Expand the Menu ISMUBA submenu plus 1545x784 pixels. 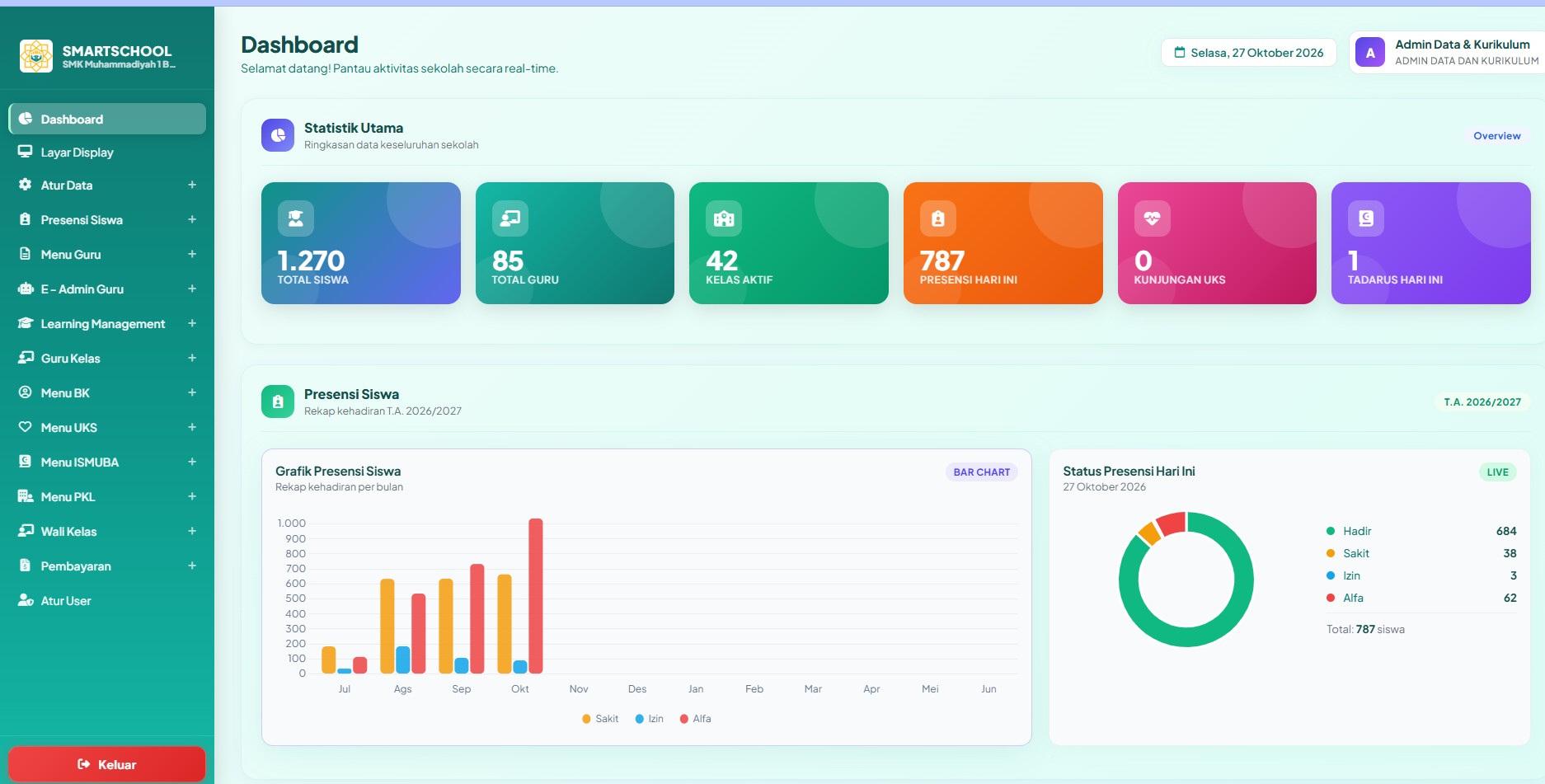click(x=192, y=462)
